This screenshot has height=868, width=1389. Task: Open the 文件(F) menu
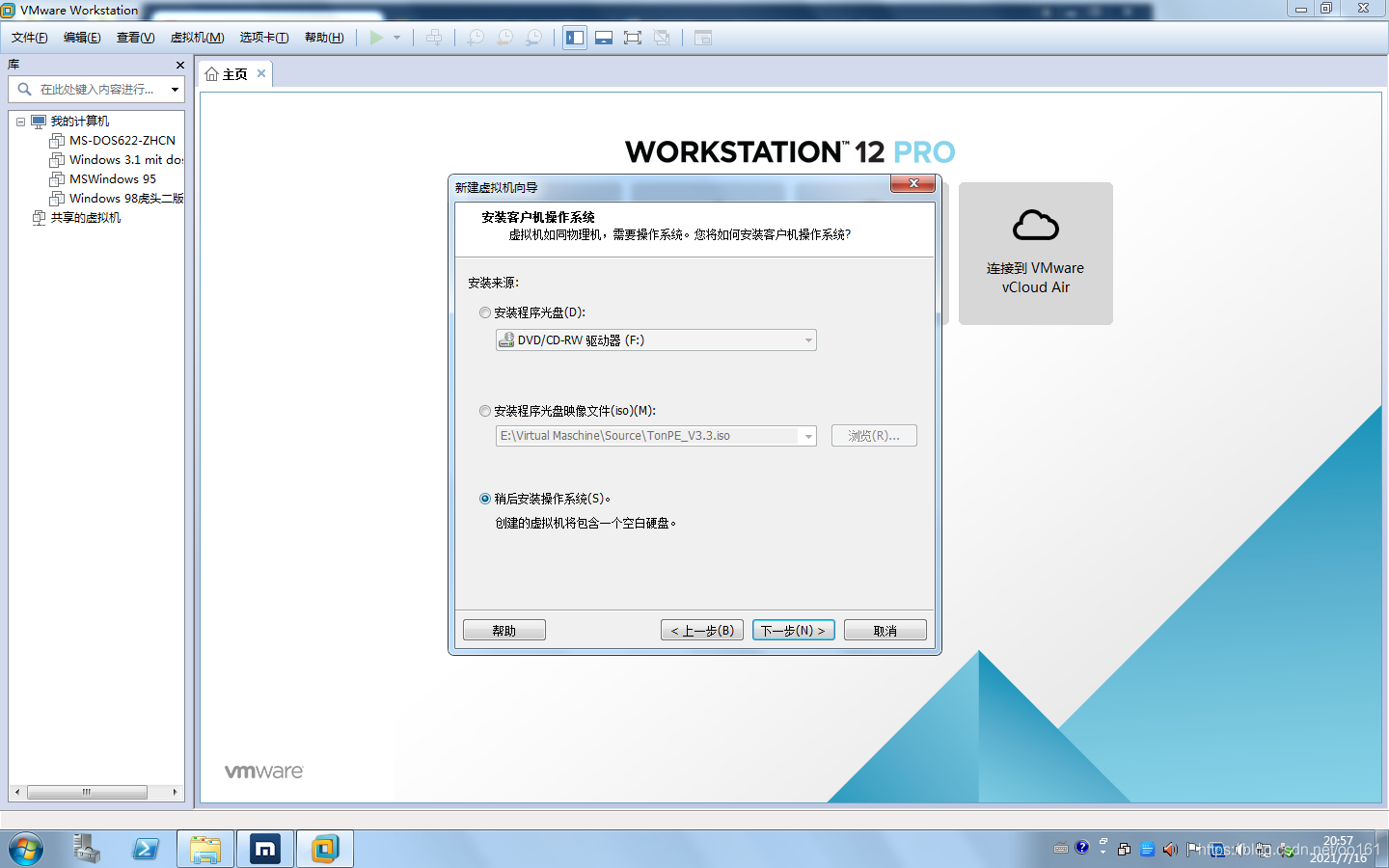click(x=30, y=38)
